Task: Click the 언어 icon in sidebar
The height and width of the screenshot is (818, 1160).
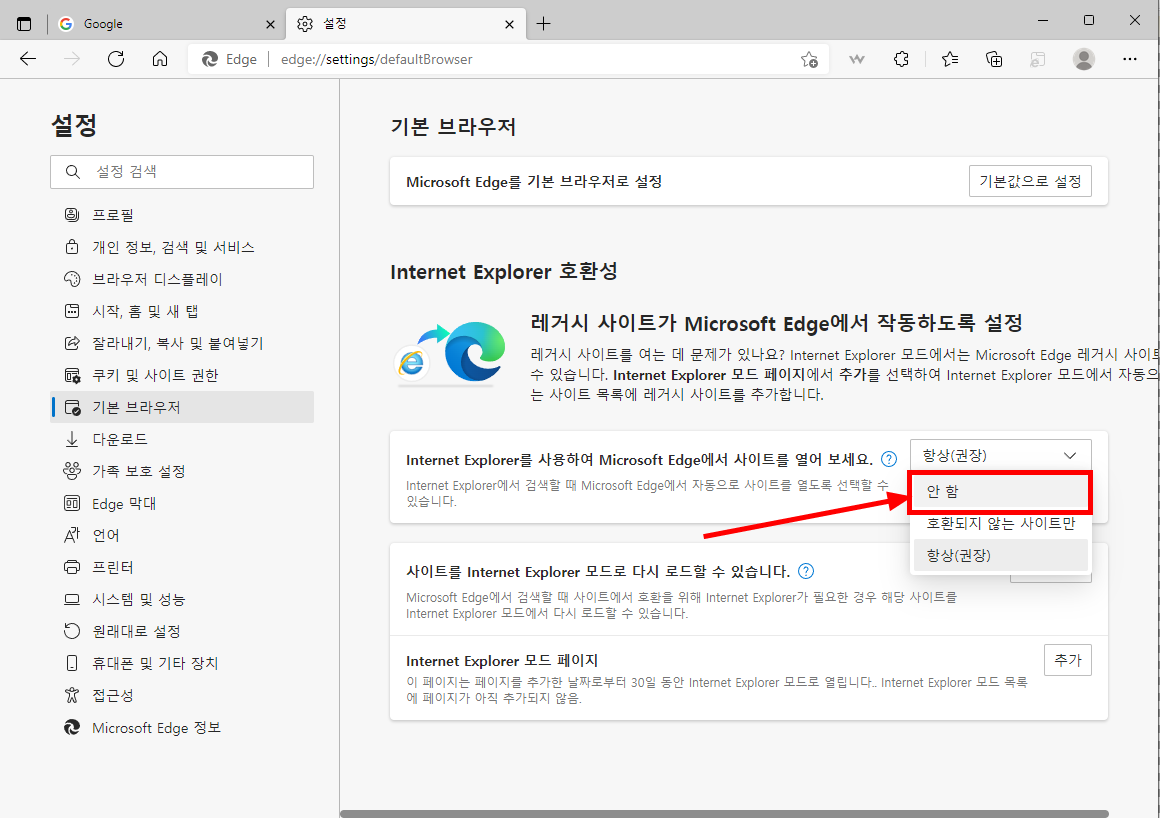Action: click(x=72, y=535)
